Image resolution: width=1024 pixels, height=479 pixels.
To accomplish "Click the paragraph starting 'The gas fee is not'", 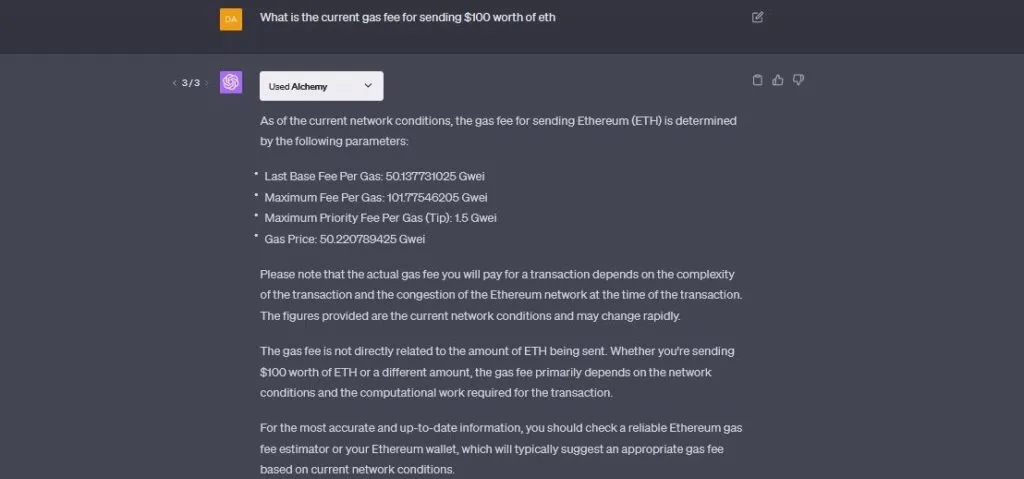I will [498, 371].
